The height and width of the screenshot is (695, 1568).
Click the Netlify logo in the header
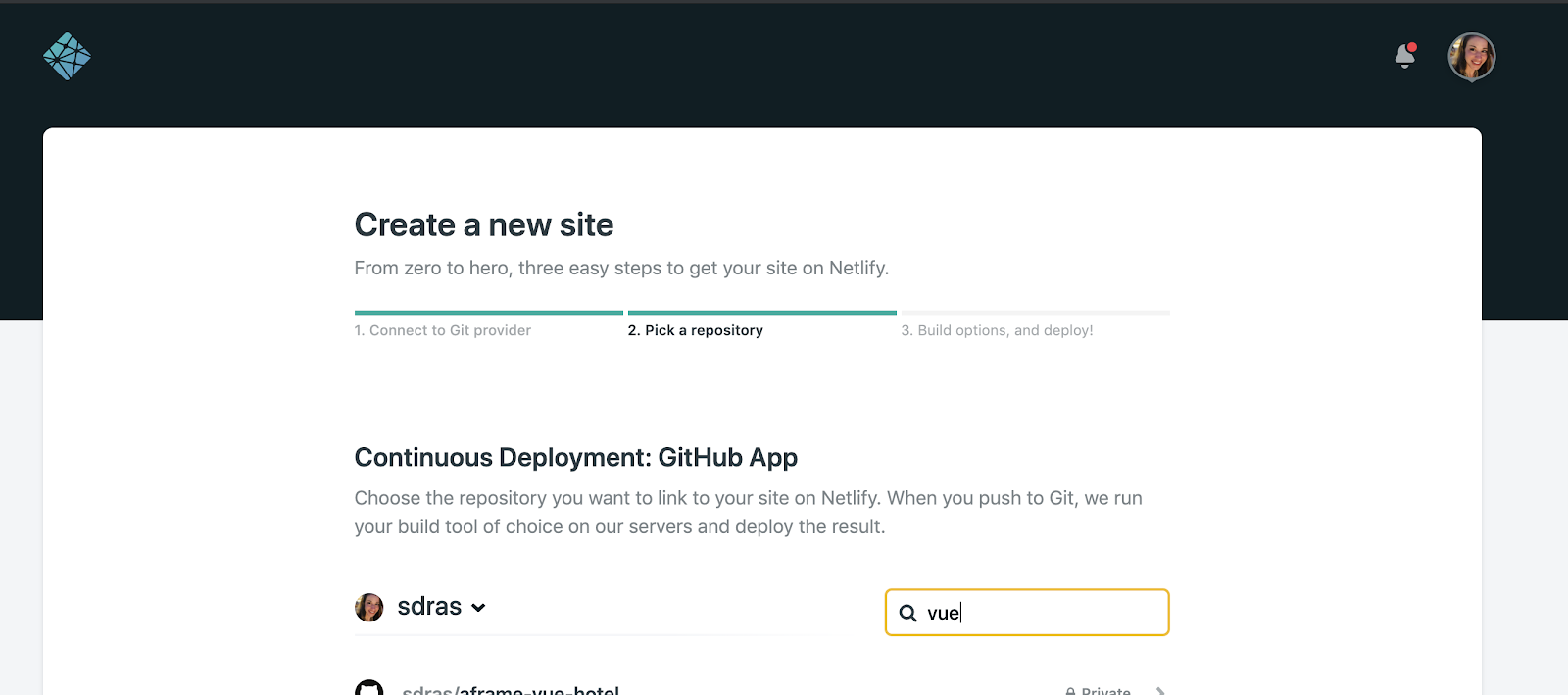tap(67, 56)
